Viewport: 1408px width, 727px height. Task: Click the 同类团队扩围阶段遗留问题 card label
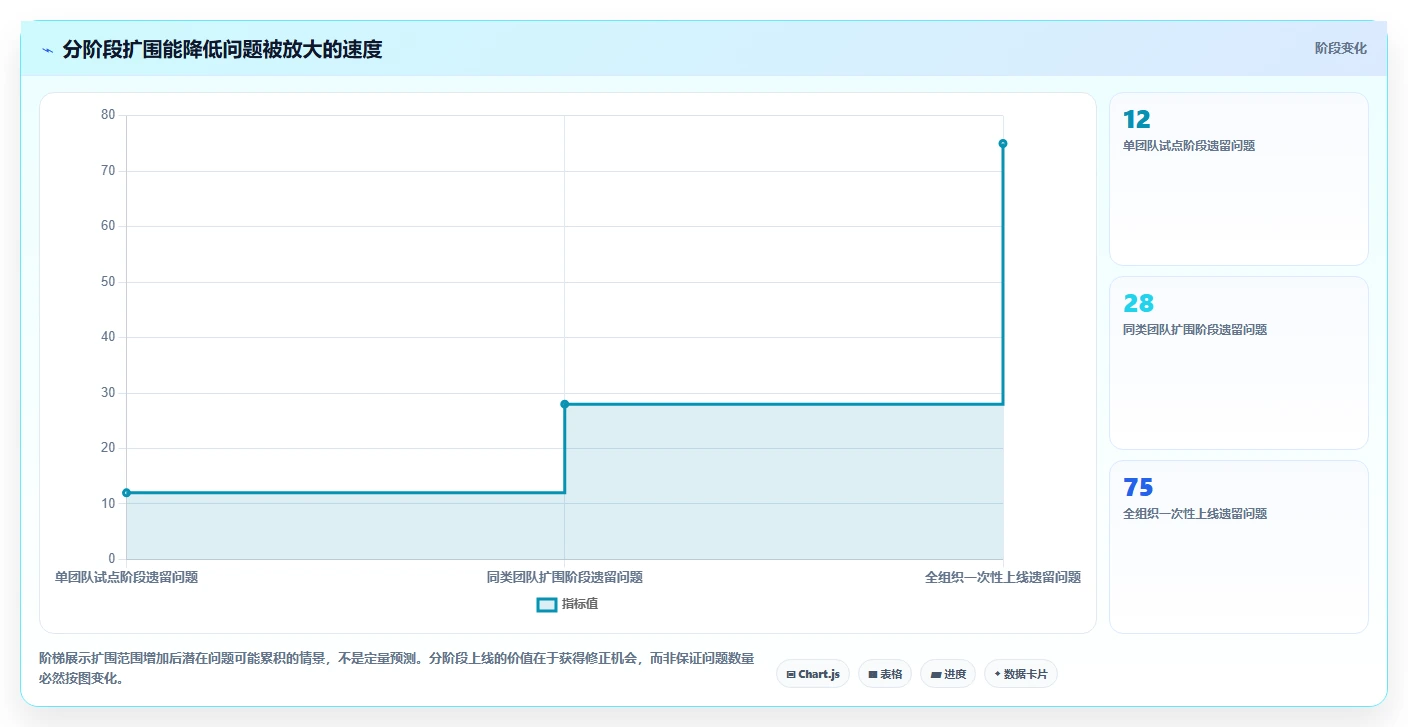[1195, 330]
